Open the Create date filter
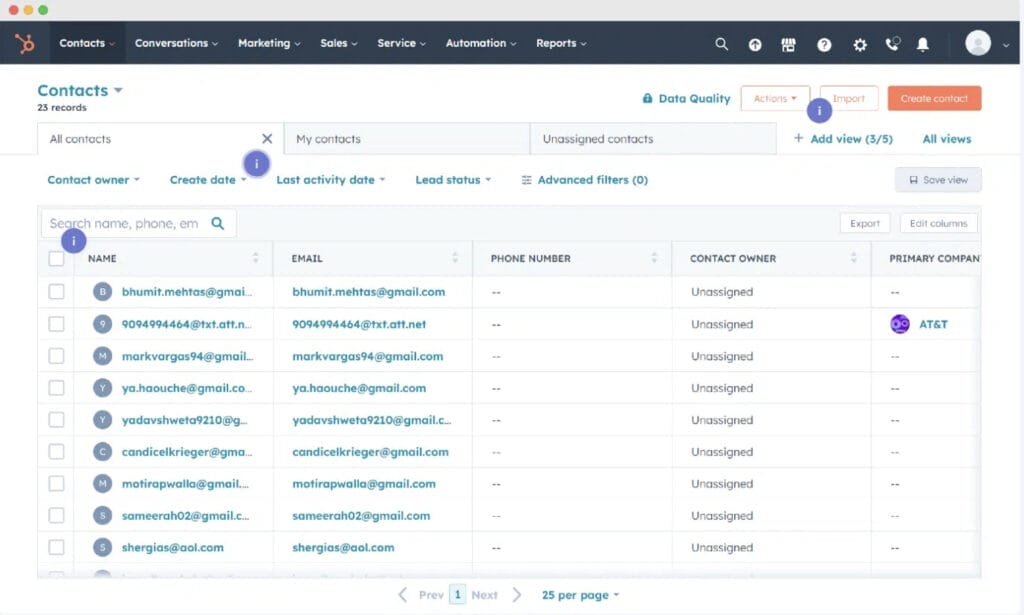Image resolution: width=1024 pixels, height=615 pixels. point(208,180)
